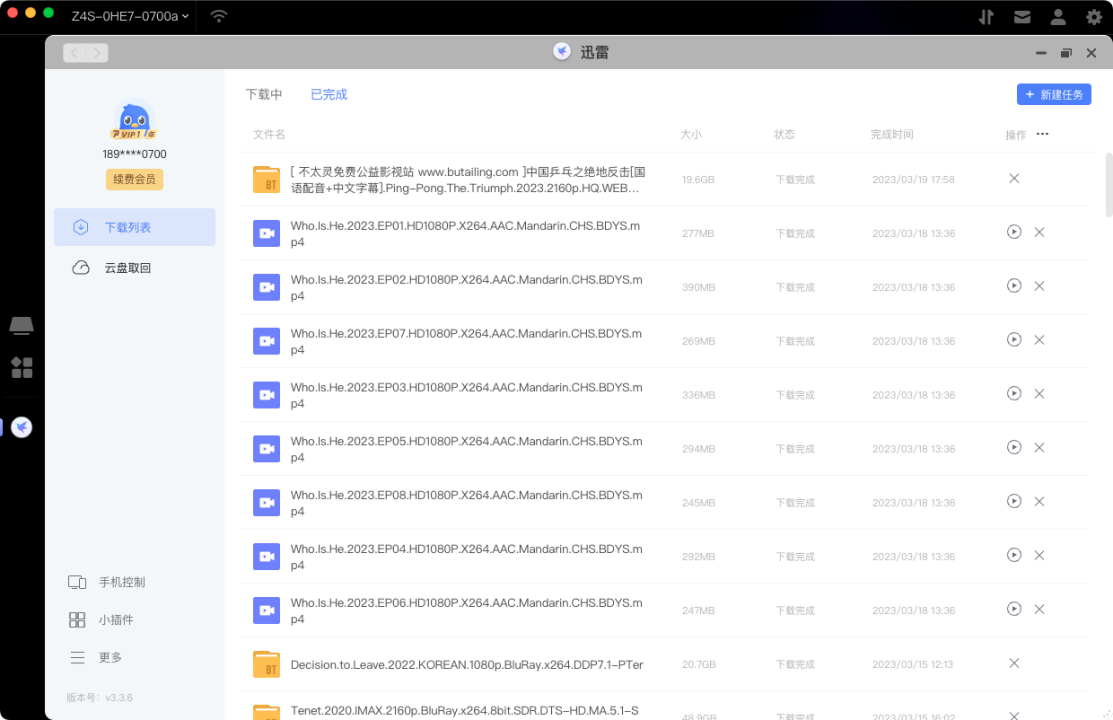The width and height of the screenshot is (1113, 720).
Task: Click the 189****0700 account name
Action: pyautogui.click(x=134, y=154)
